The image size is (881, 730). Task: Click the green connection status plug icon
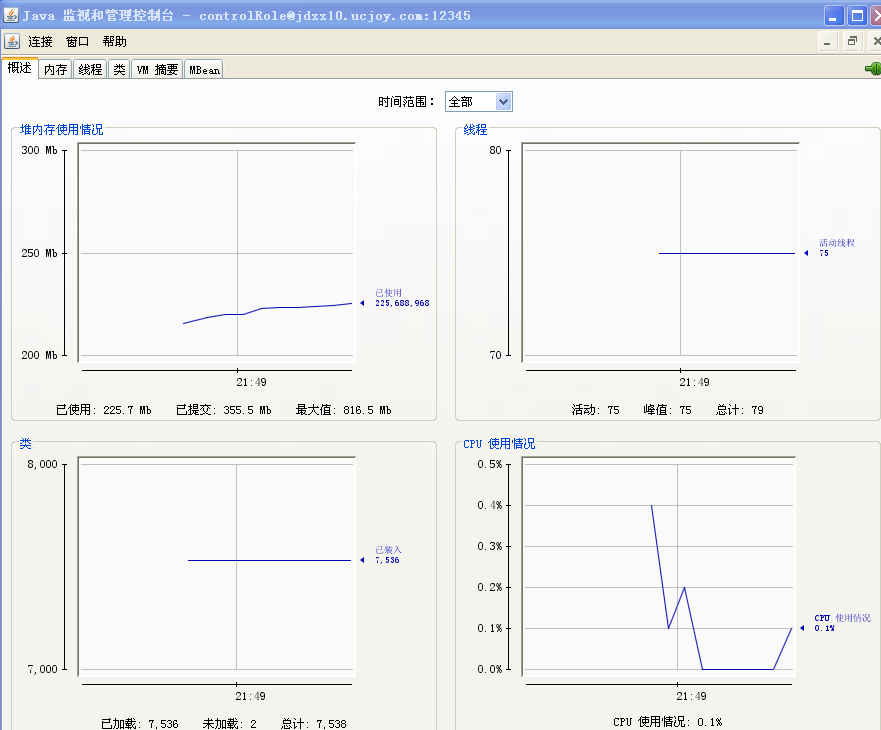point(873,69)
